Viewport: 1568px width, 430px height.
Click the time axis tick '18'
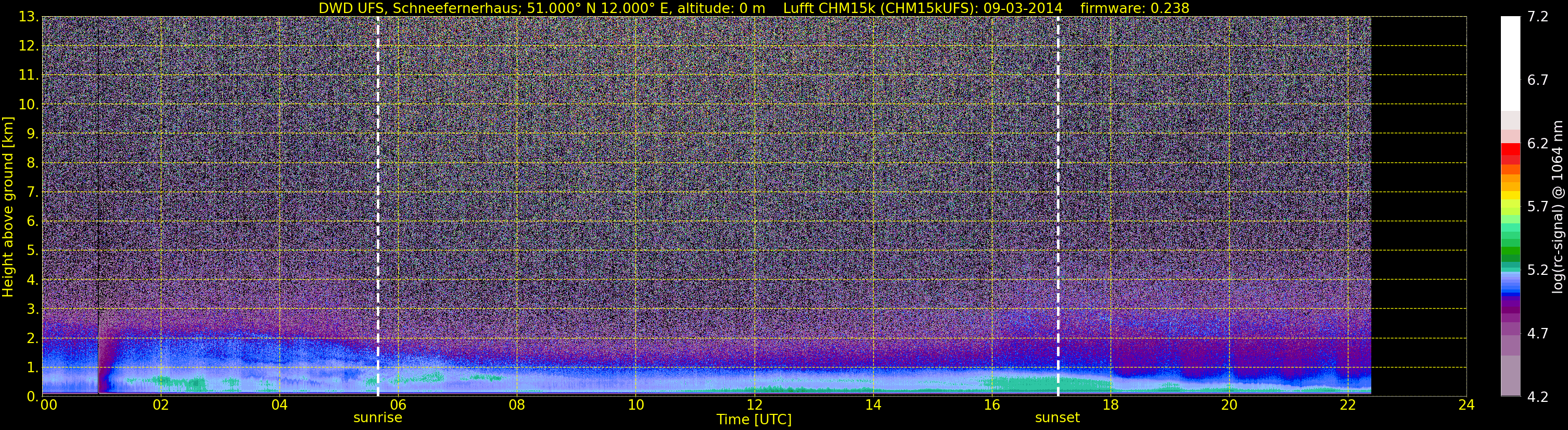[1110, 405]
